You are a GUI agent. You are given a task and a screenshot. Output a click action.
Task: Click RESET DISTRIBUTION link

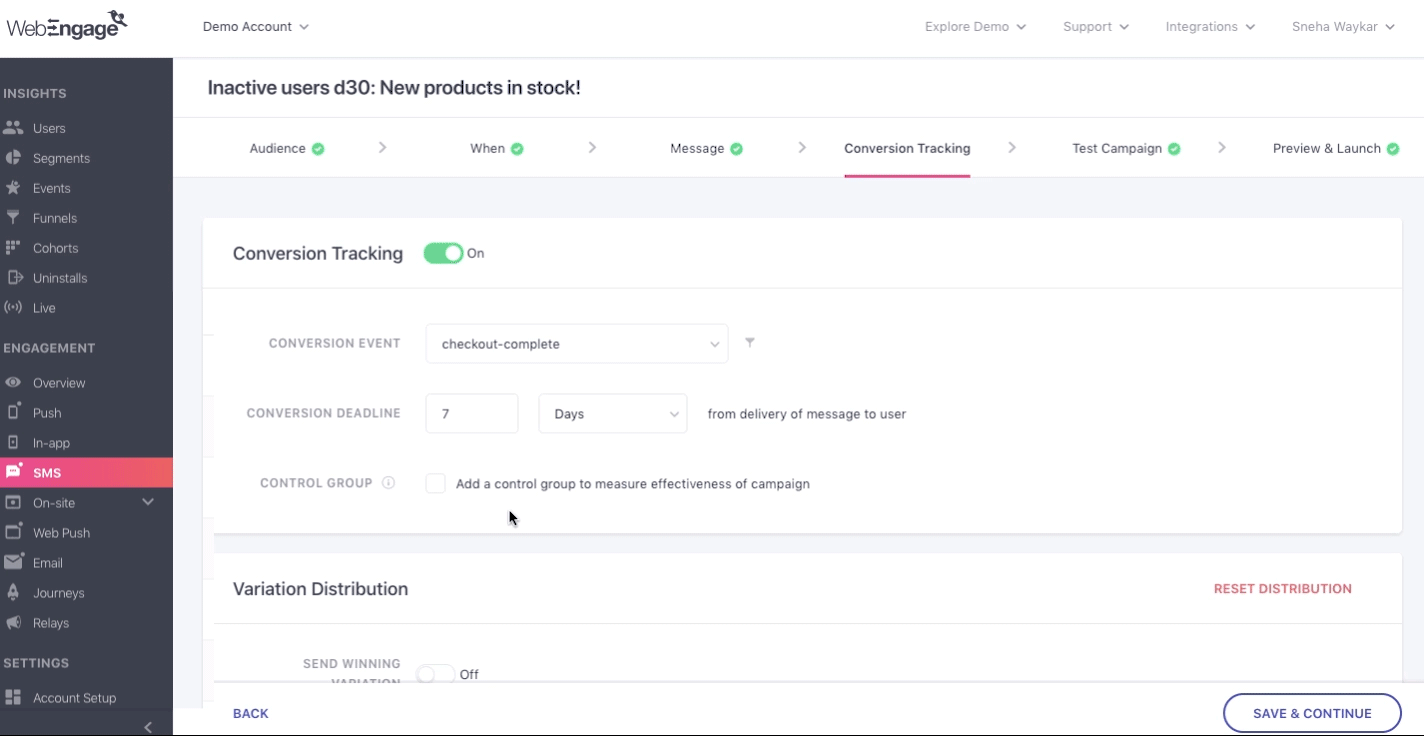click(x=1283, y=589)
